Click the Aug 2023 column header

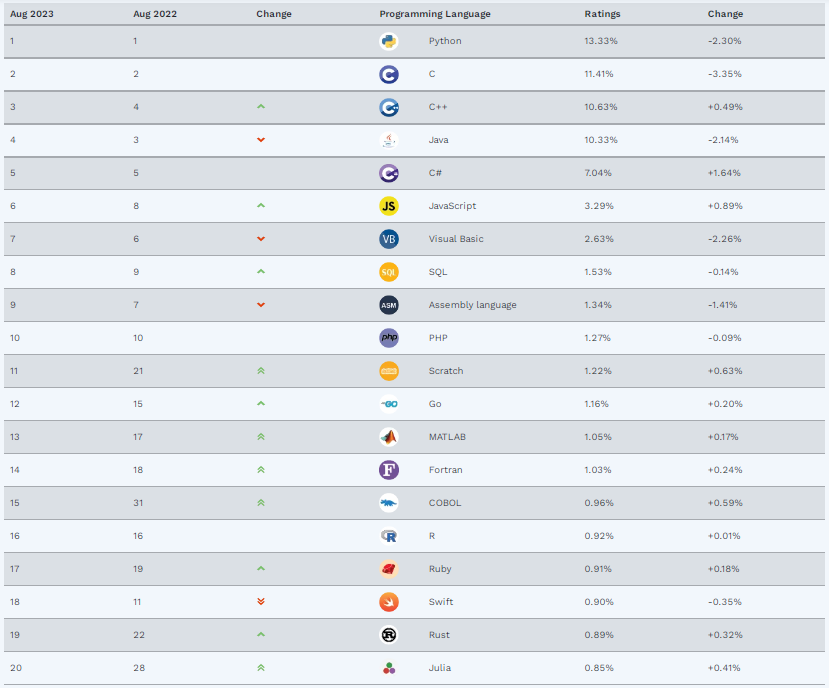click(32, 14)
